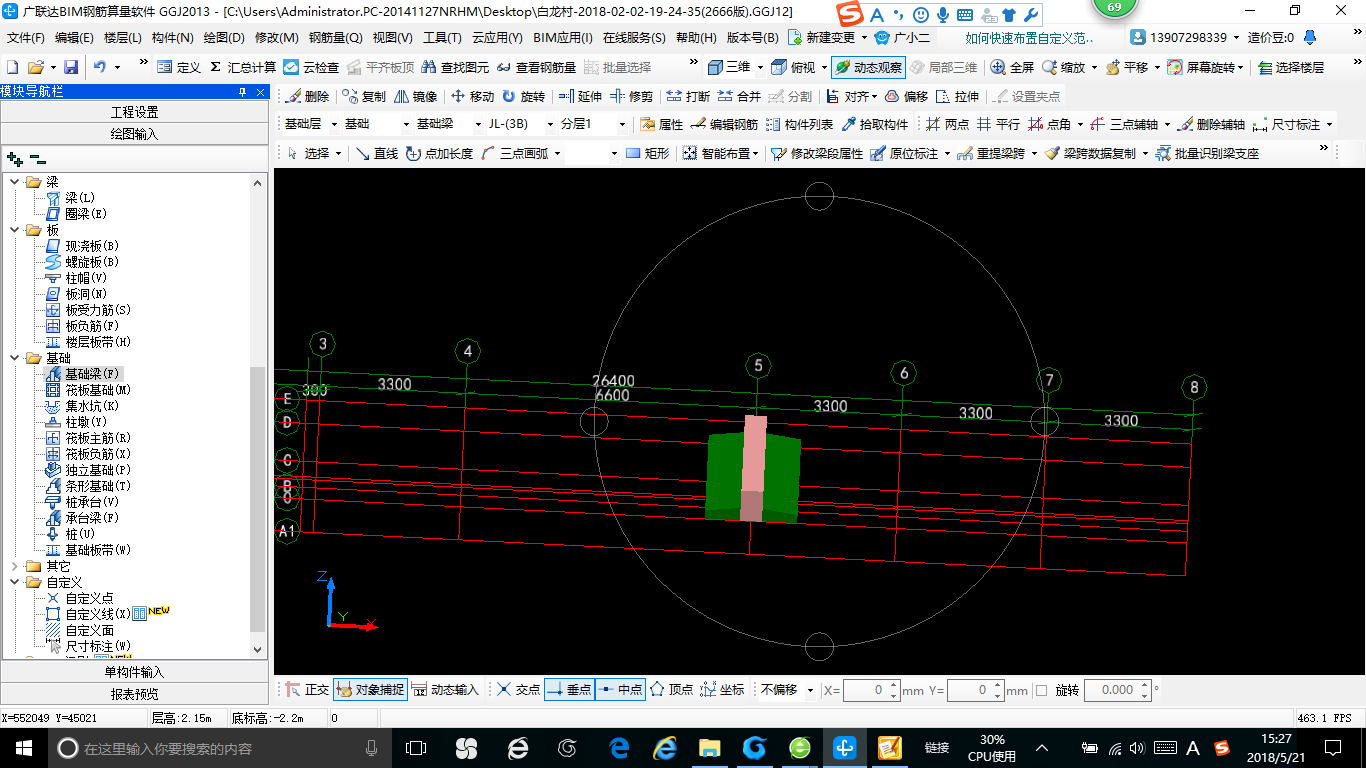Select 筏板基础(M) in the tree
The image size is (1366, 768).
click(x=98, y=390)
